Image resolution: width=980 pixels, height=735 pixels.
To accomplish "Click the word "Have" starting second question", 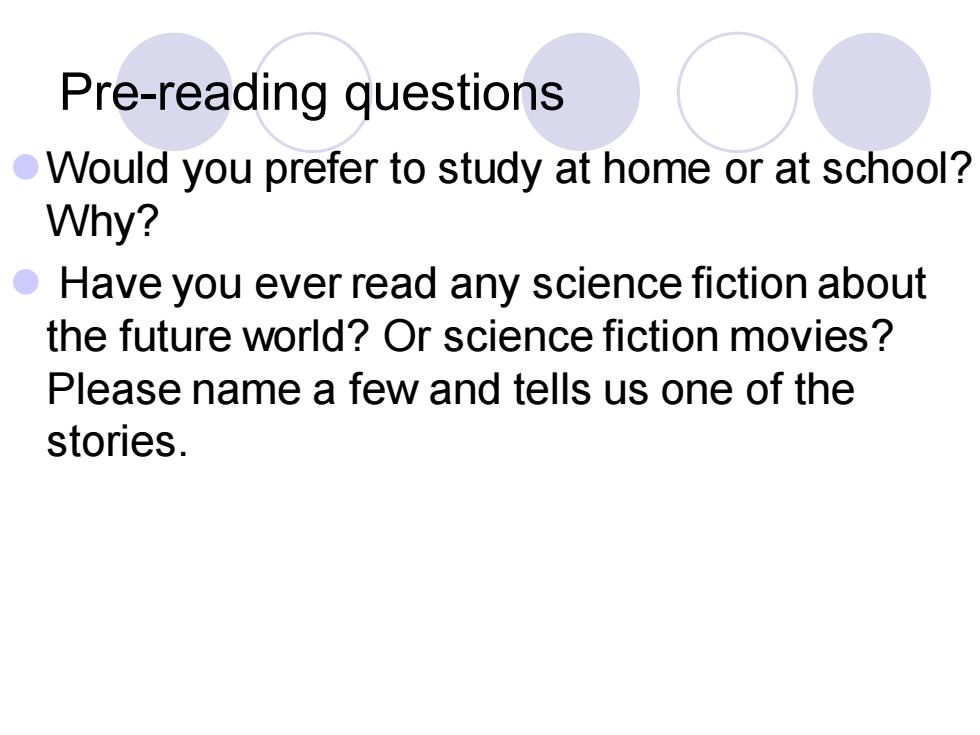I will coord(110,284).
